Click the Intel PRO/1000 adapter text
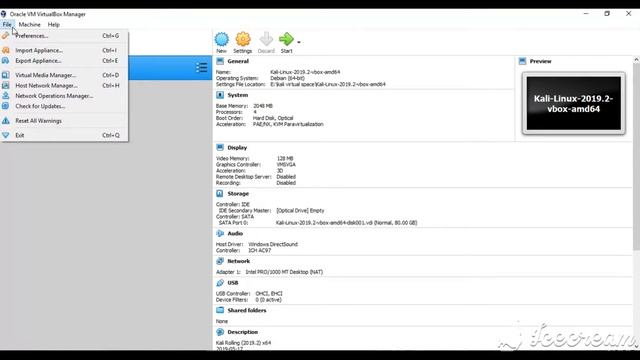 click(284, 272)
